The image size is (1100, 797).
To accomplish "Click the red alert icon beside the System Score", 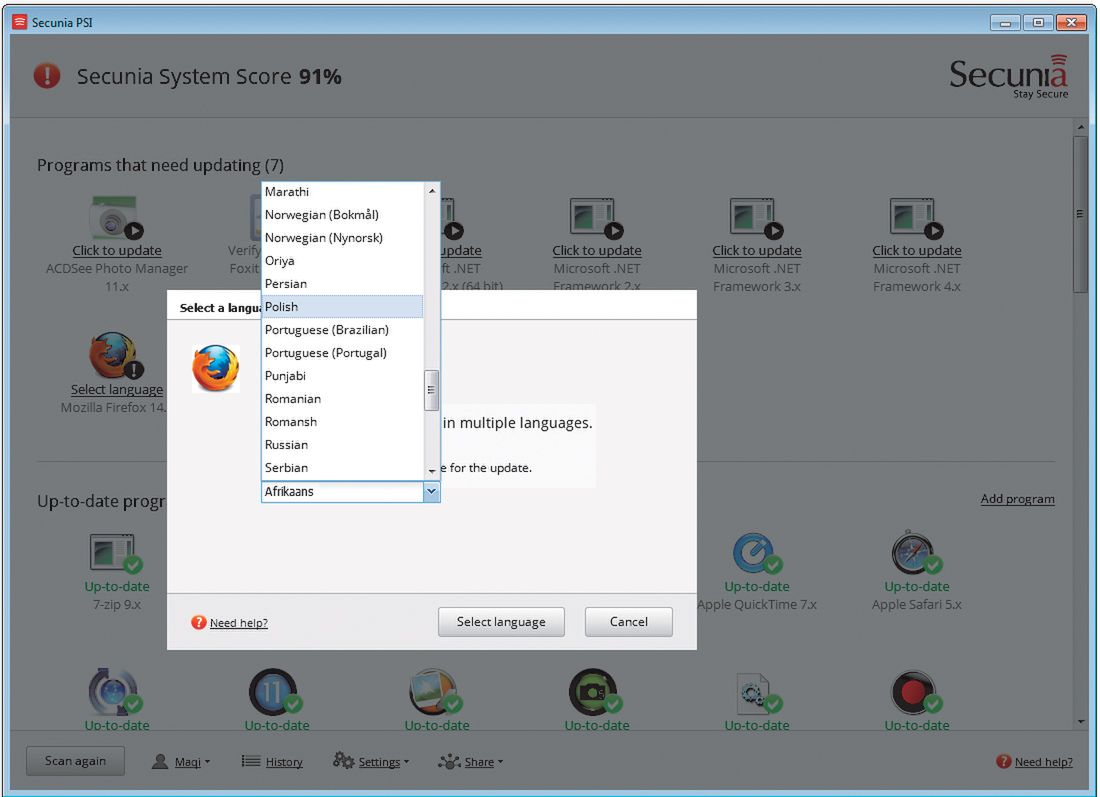I will click(47, 76).
